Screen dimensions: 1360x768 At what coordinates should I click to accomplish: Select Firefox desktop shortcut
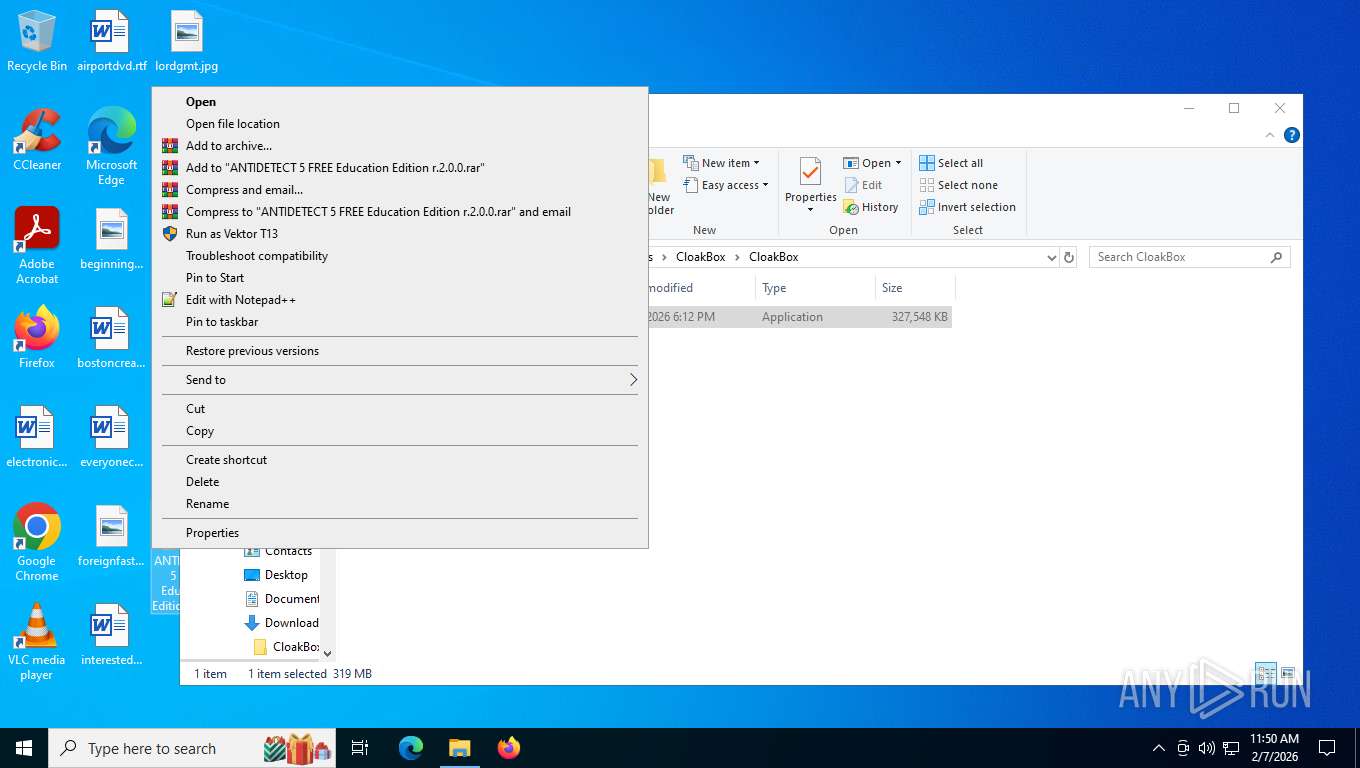click(x=37, y=338)
